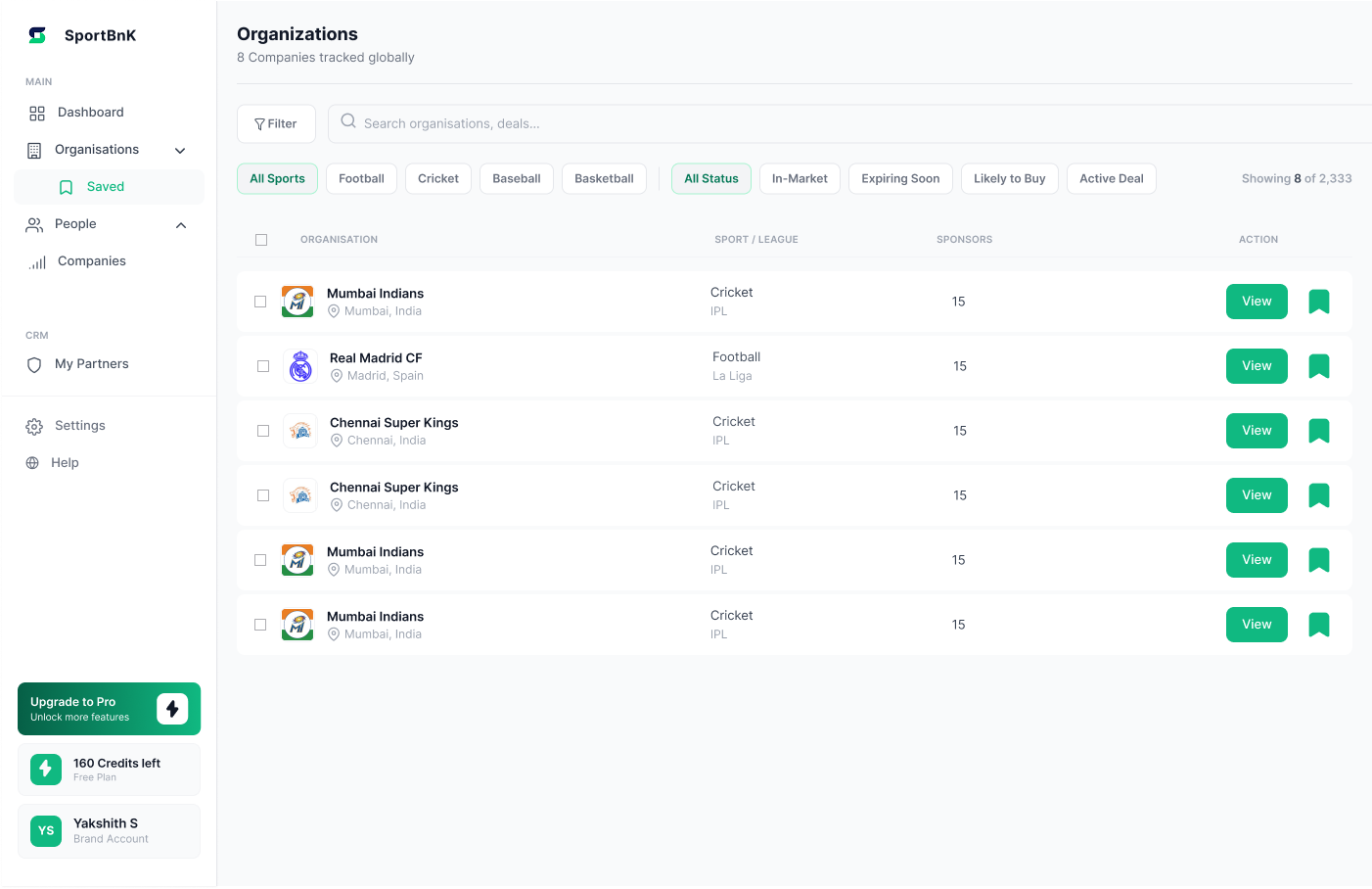Open the Filter dropdown
1372x889 pixels.
coord(276,123)
